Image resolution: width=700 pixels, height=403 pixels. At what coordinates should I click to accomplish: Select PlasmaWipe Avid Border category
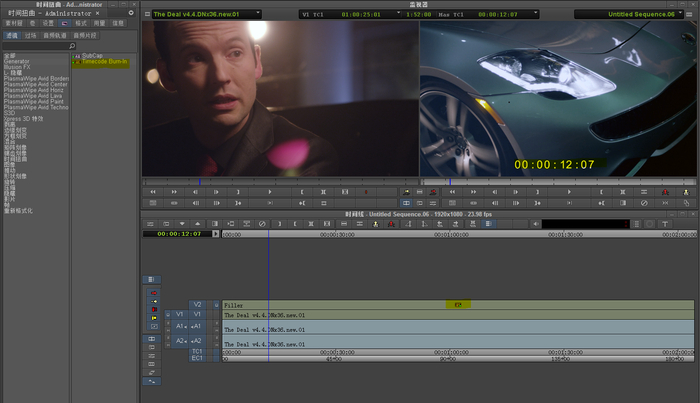click(x=36, y=79)
